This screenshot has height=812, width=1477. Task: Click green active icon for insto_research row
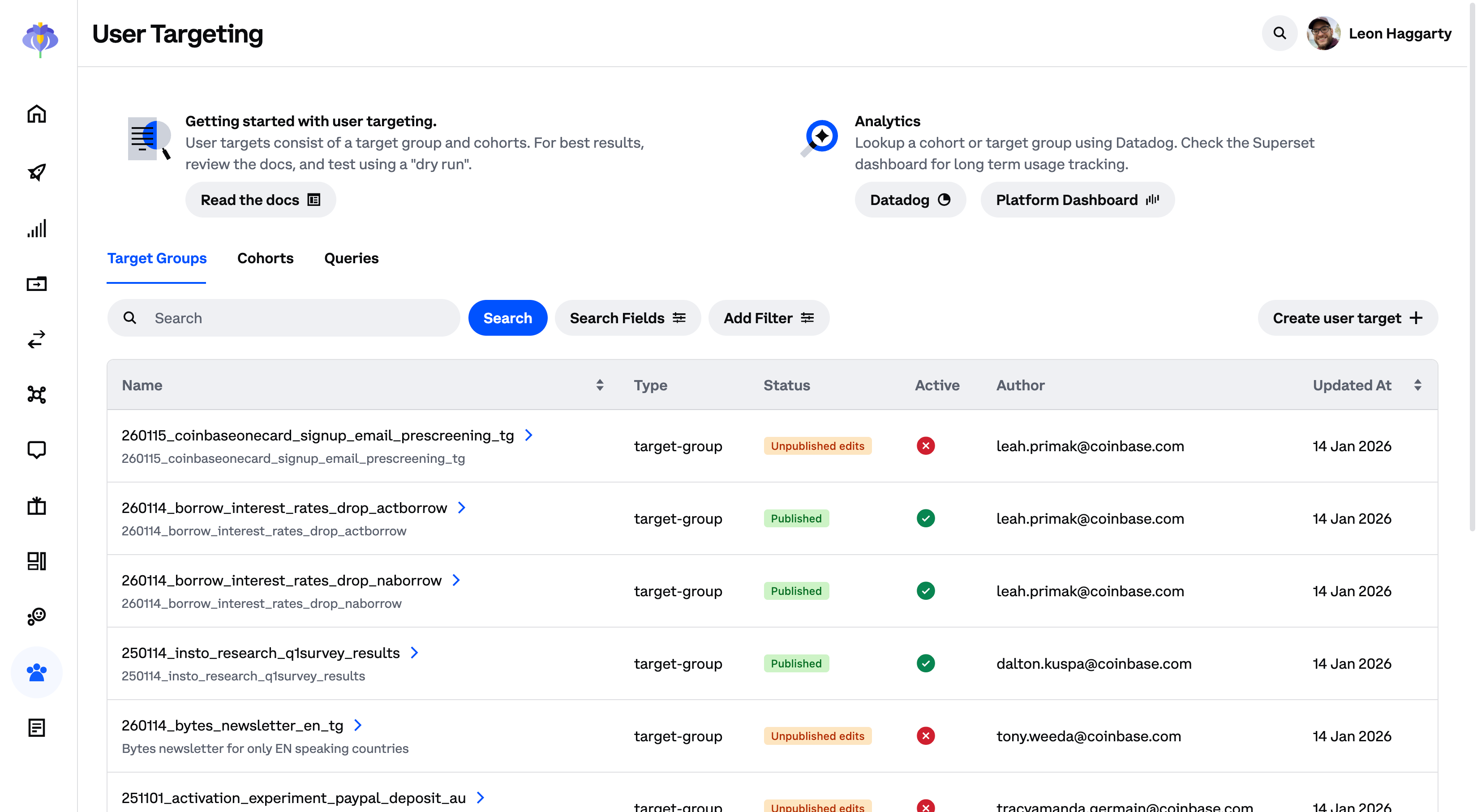tap(925, 663)
